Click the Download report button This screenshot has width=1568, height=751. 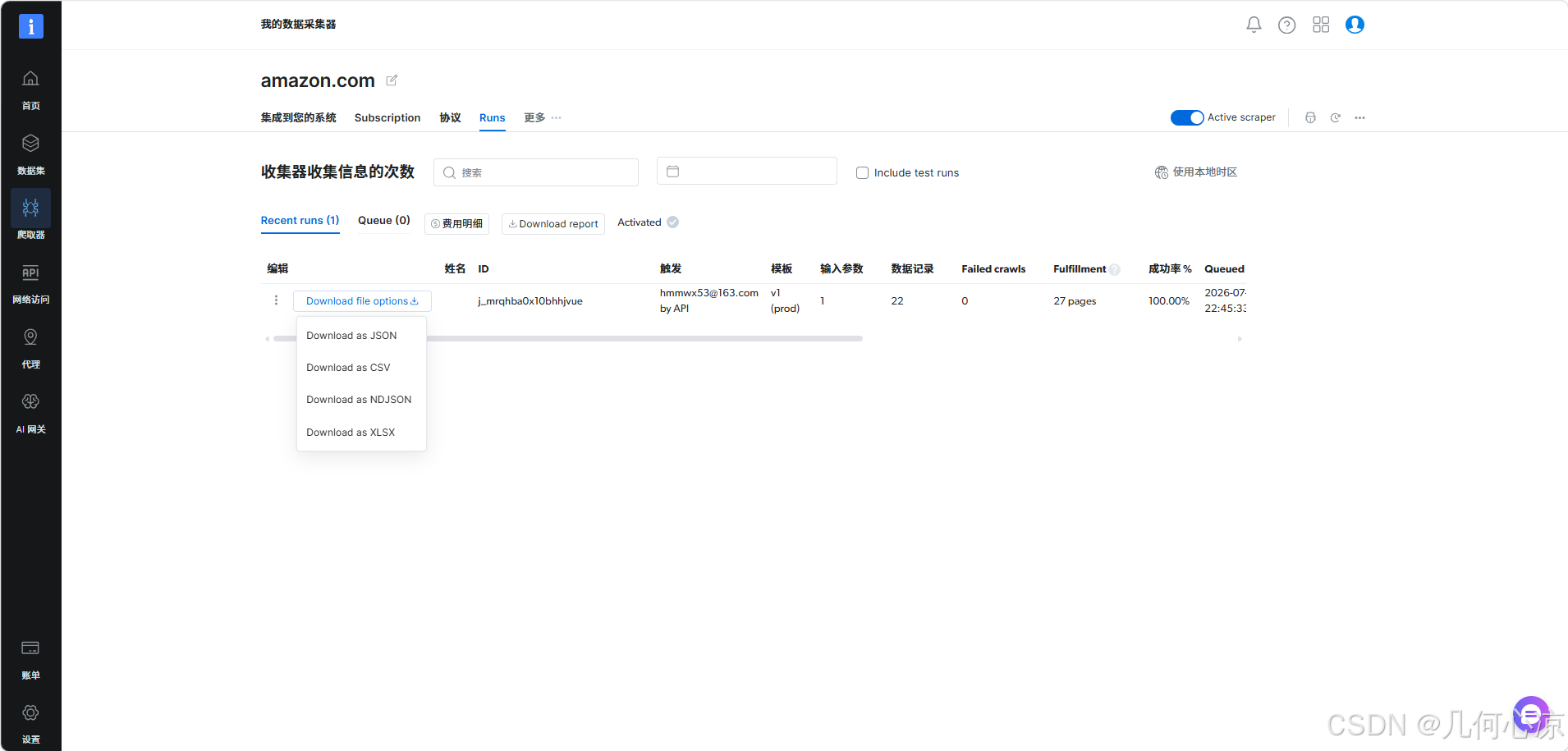tap(553, 224)
